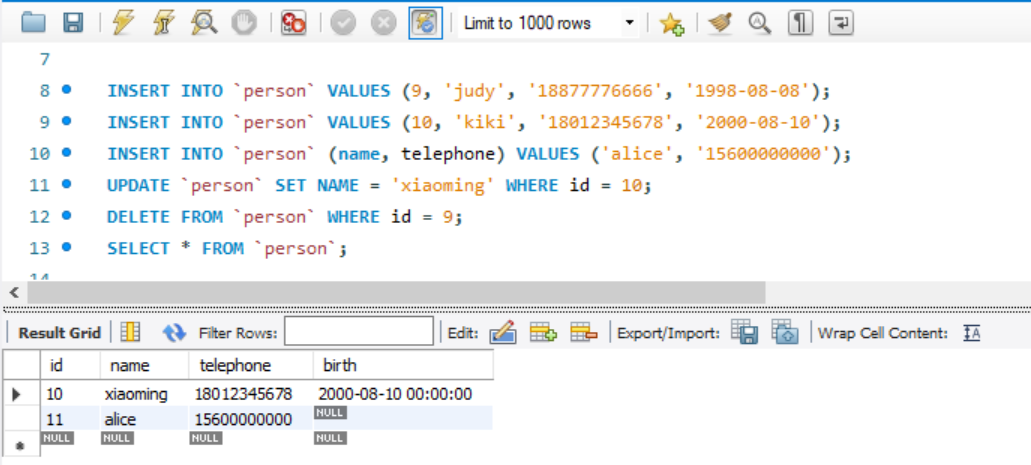Save the script with floppy disk icon
The image size is (1031, 465).
coord(73,23)
